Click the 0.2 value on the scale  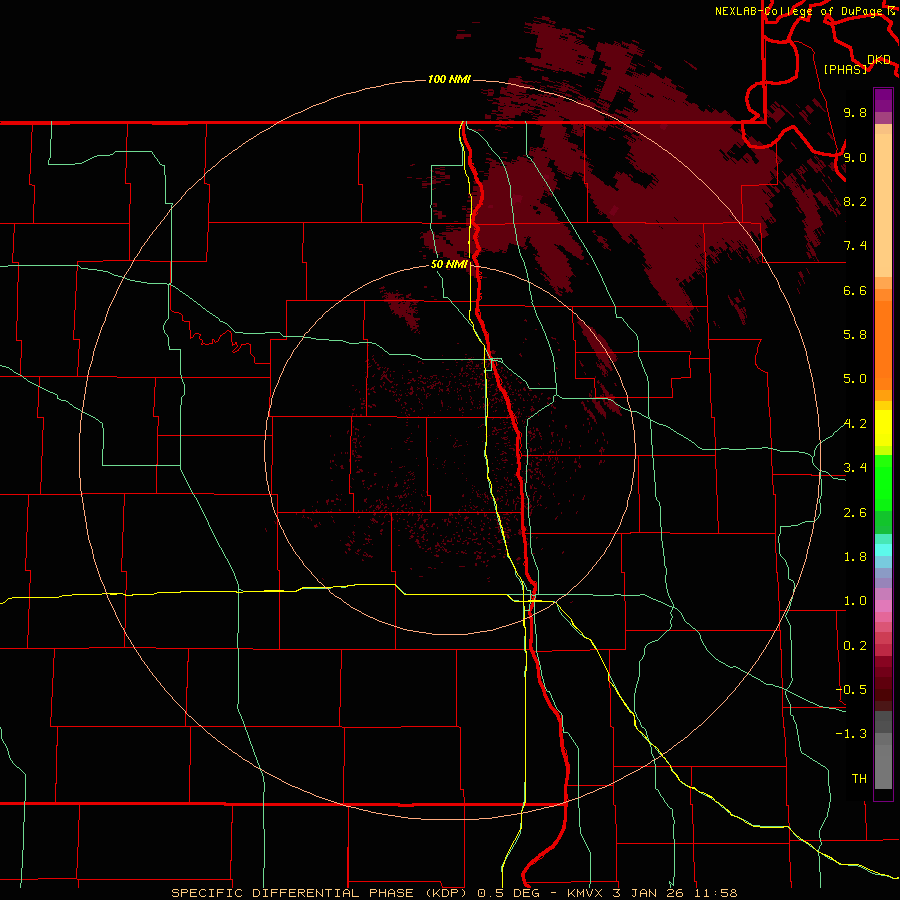(x=855, y=646)
